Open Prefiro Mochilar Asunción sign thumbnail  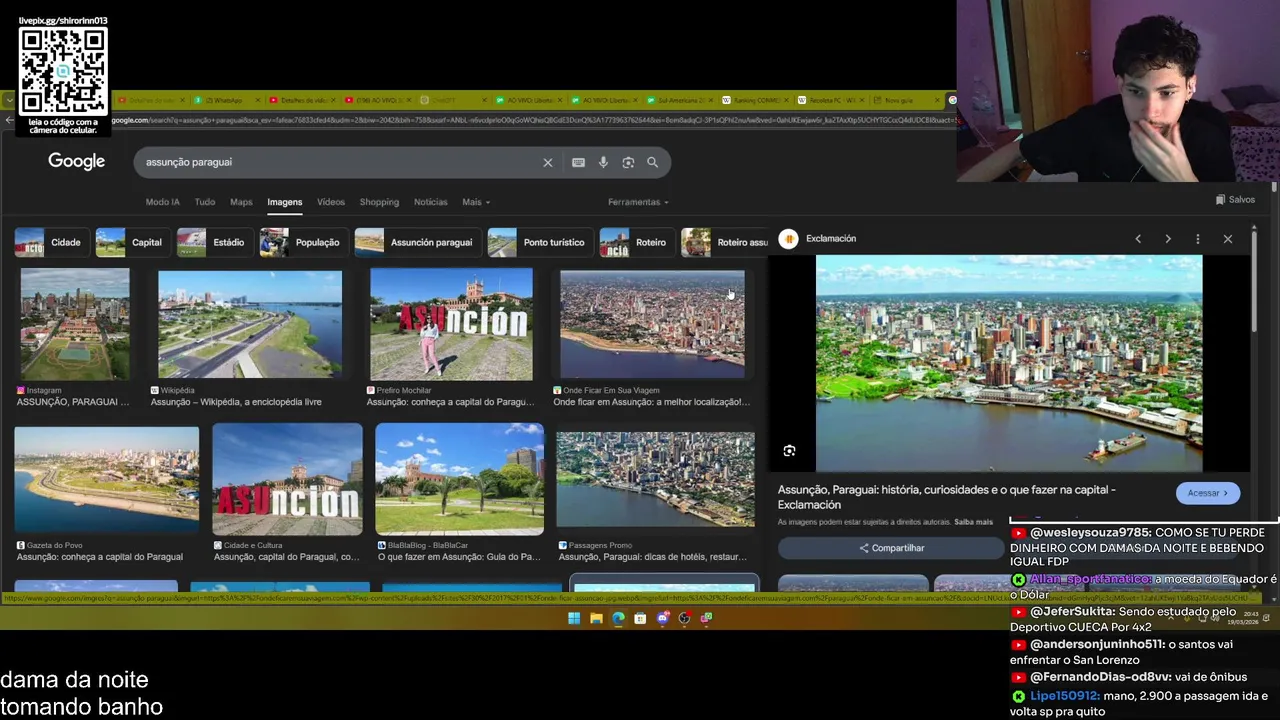[x=452, y=325]
